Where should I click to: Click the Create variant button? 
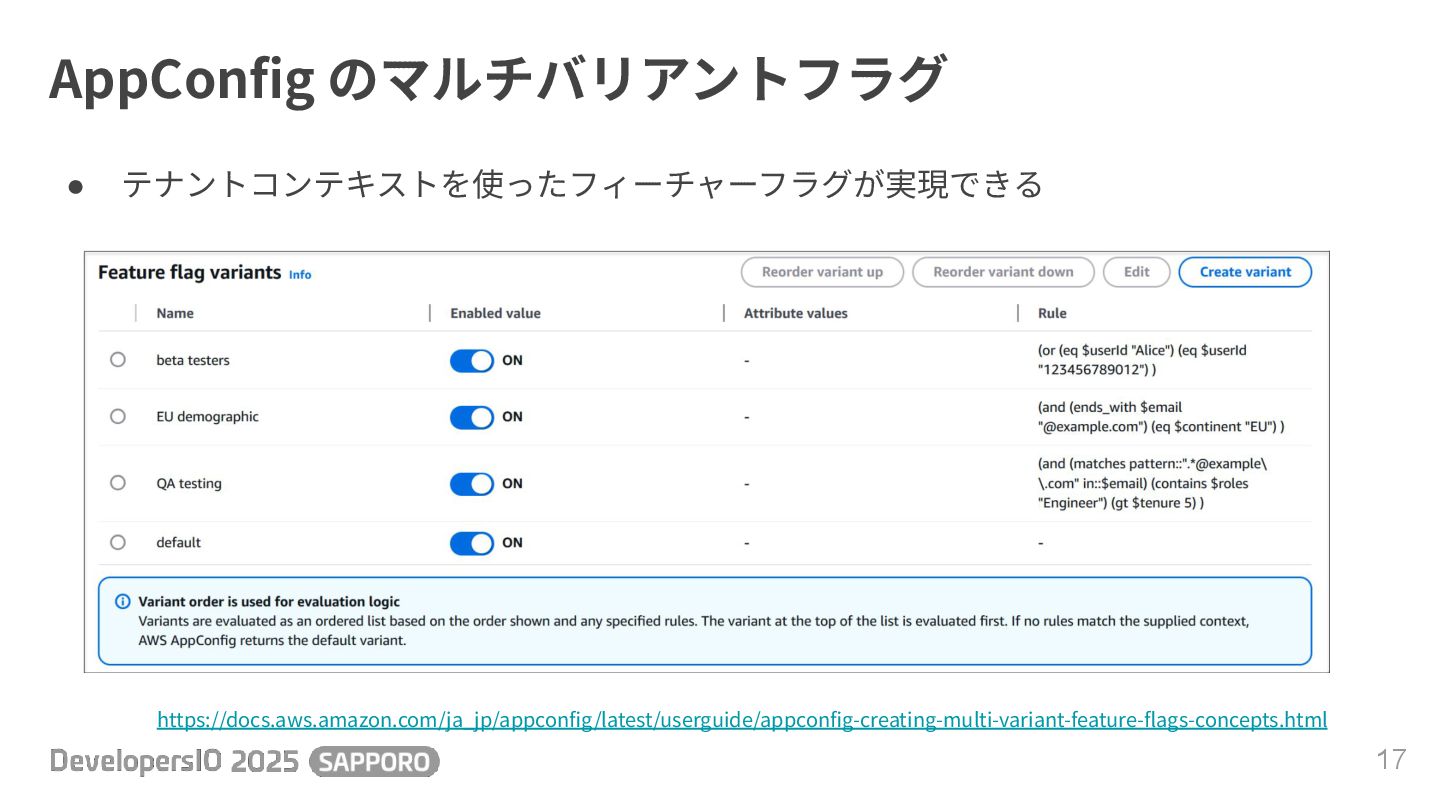pos(1245,272)
